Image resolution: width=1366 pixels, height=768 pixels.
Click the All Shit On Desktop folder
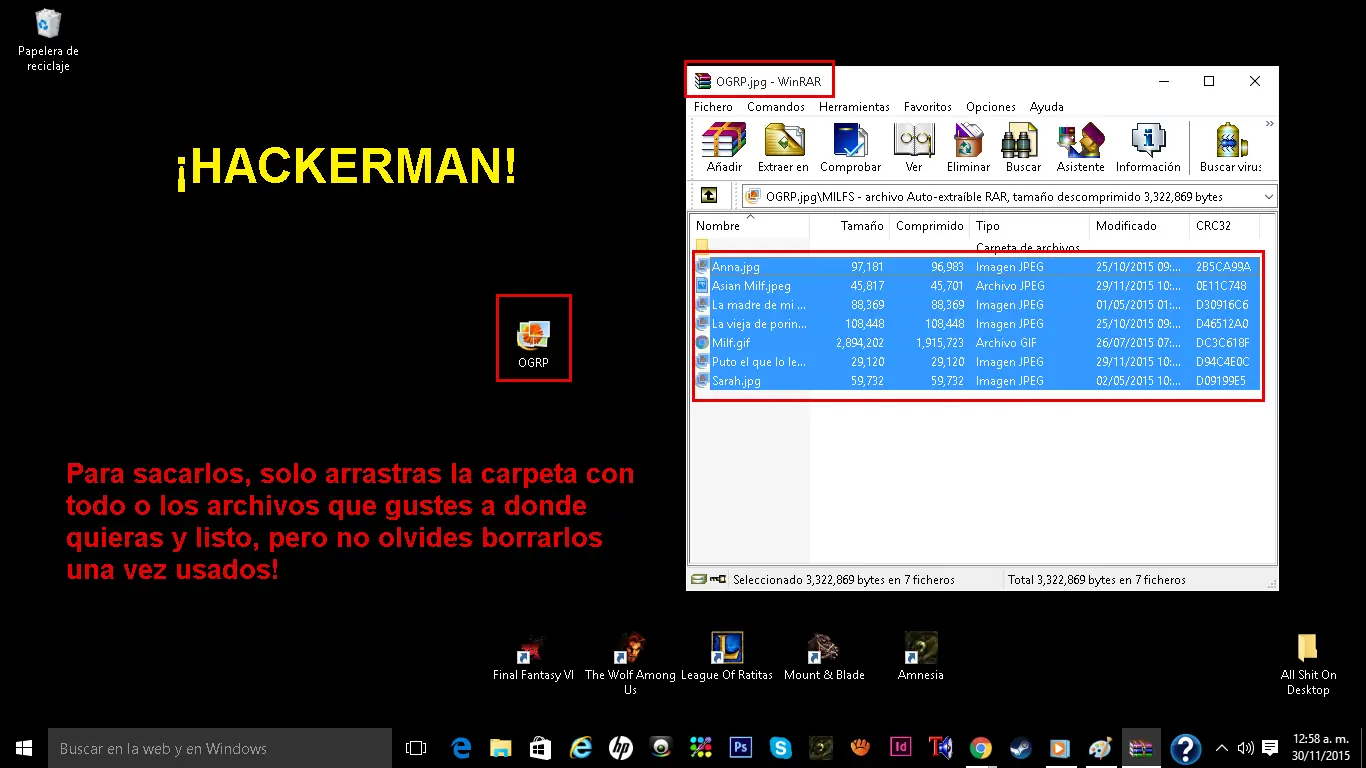click(x=1308, y=664)
